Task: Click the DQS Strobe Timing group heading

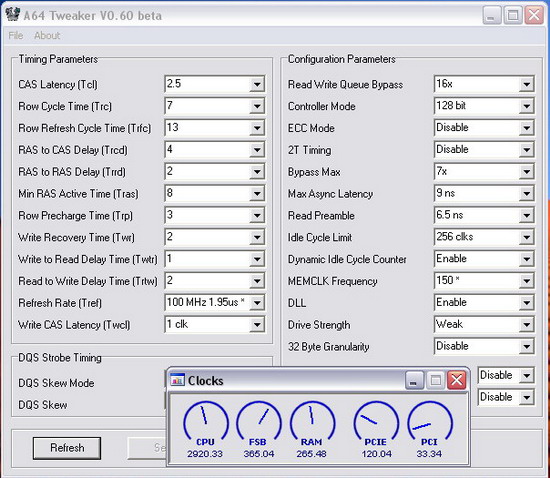Action: [60, 358]
